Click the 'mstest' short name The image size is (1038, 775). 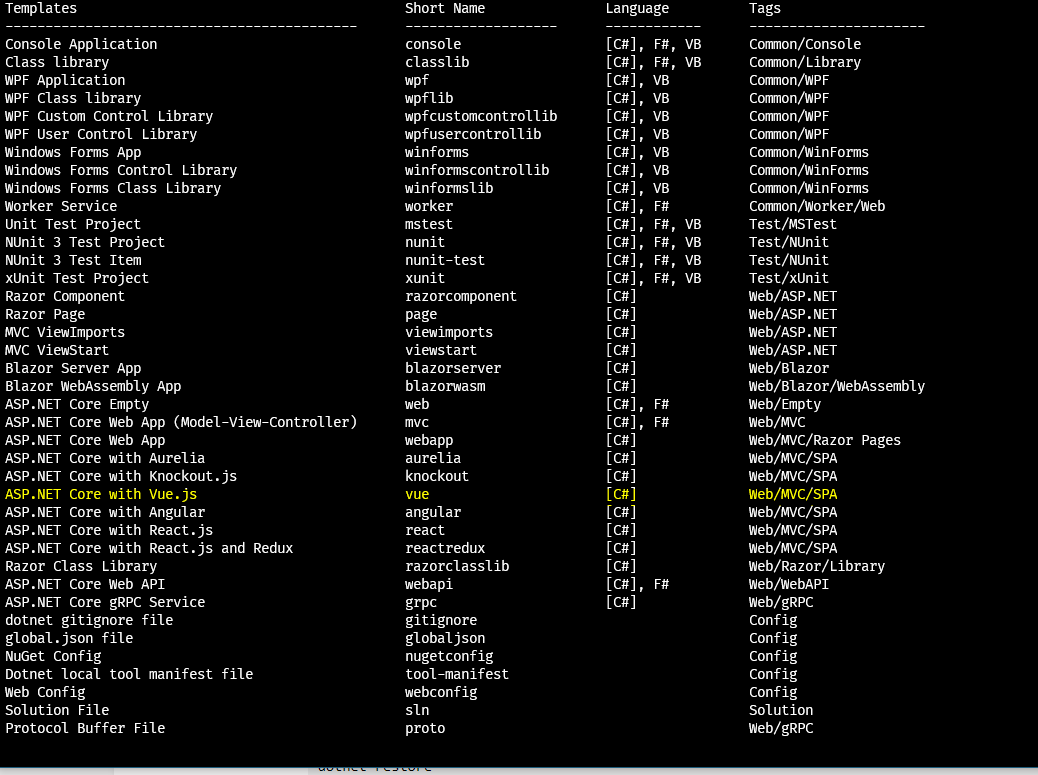point(429,224)
